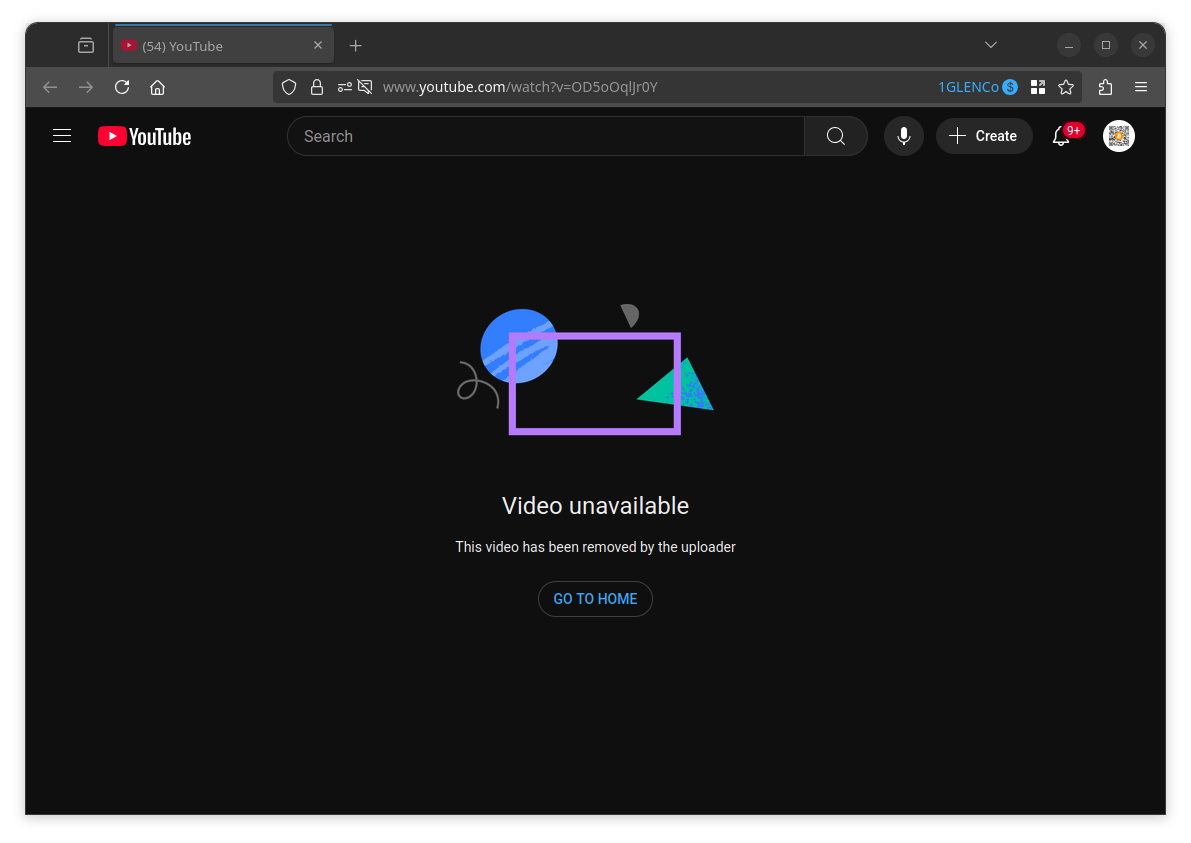Focus the YouTube Search field
1191x843 pixels.
545,136
